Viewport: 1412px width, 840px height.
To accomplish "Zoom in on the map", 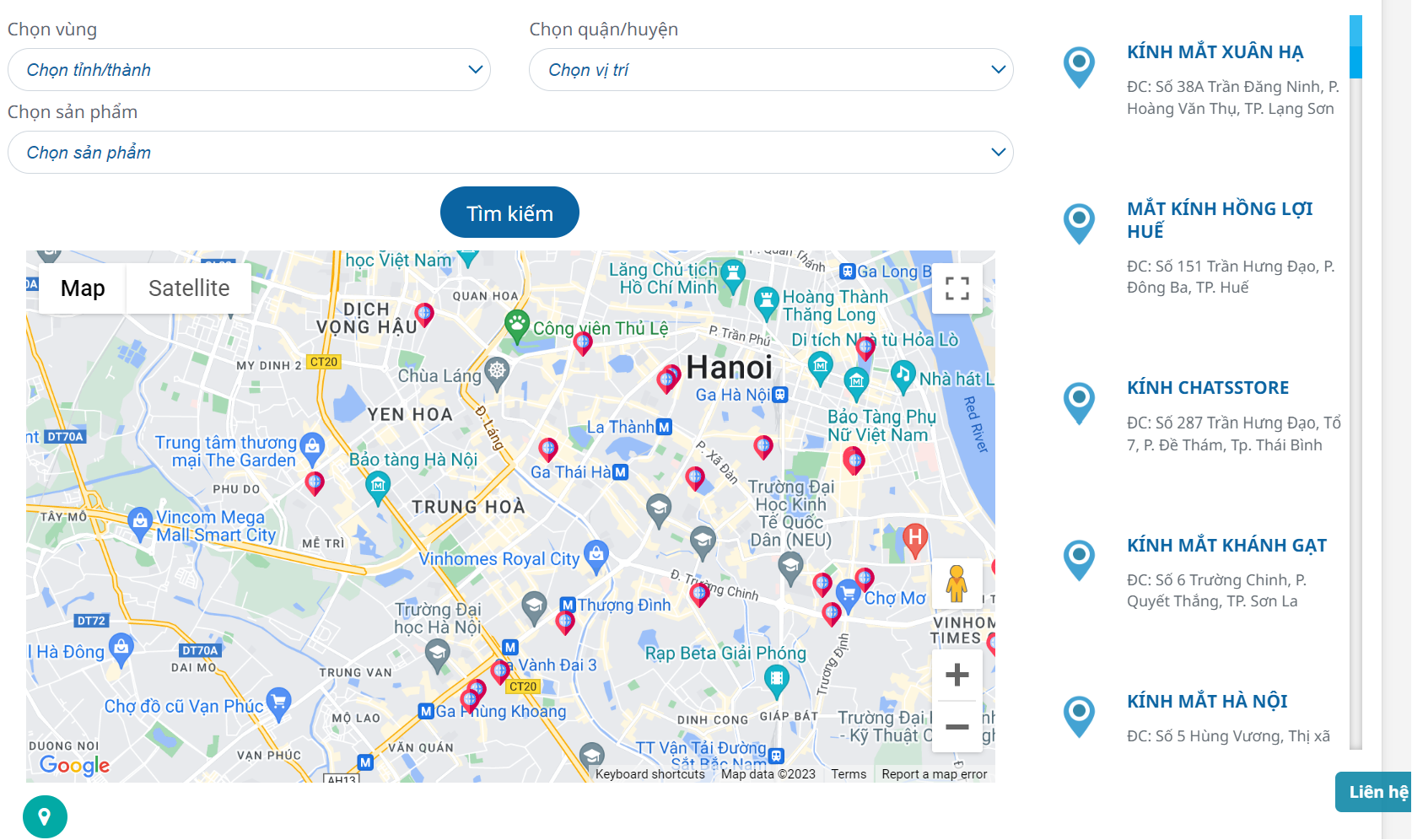I will (957, 675).
